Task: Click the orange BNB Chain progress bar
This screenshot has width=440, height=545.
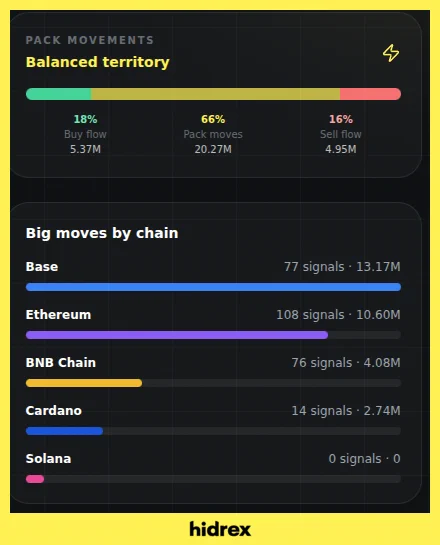Action: (84, 383)
